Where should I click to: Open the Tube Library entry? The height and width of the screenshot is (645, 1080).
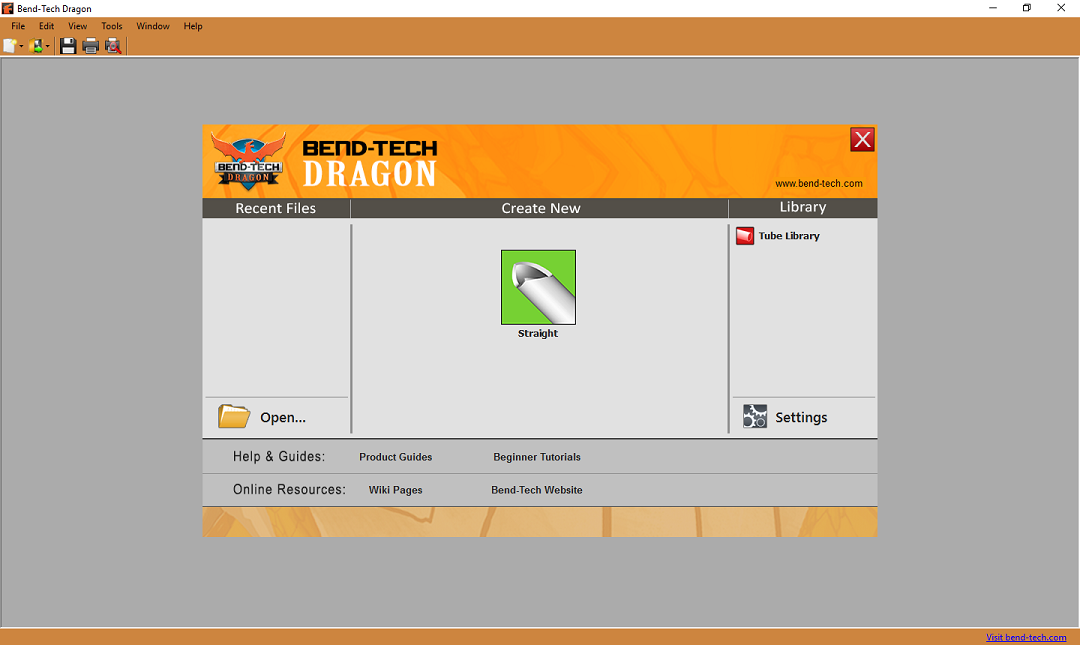coord(789,236)
